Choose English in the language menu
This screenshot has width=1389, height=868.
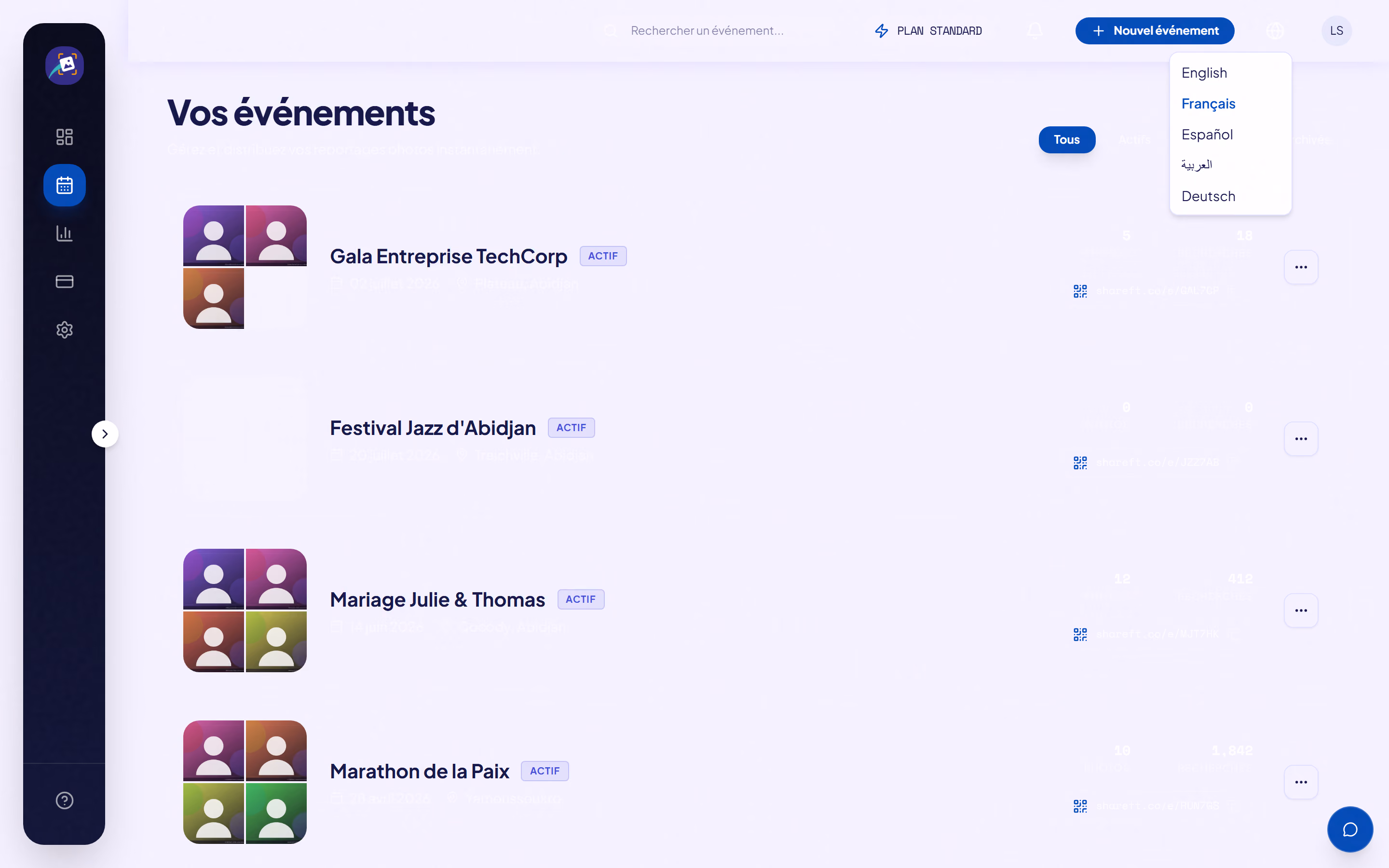coord(1231,73)
